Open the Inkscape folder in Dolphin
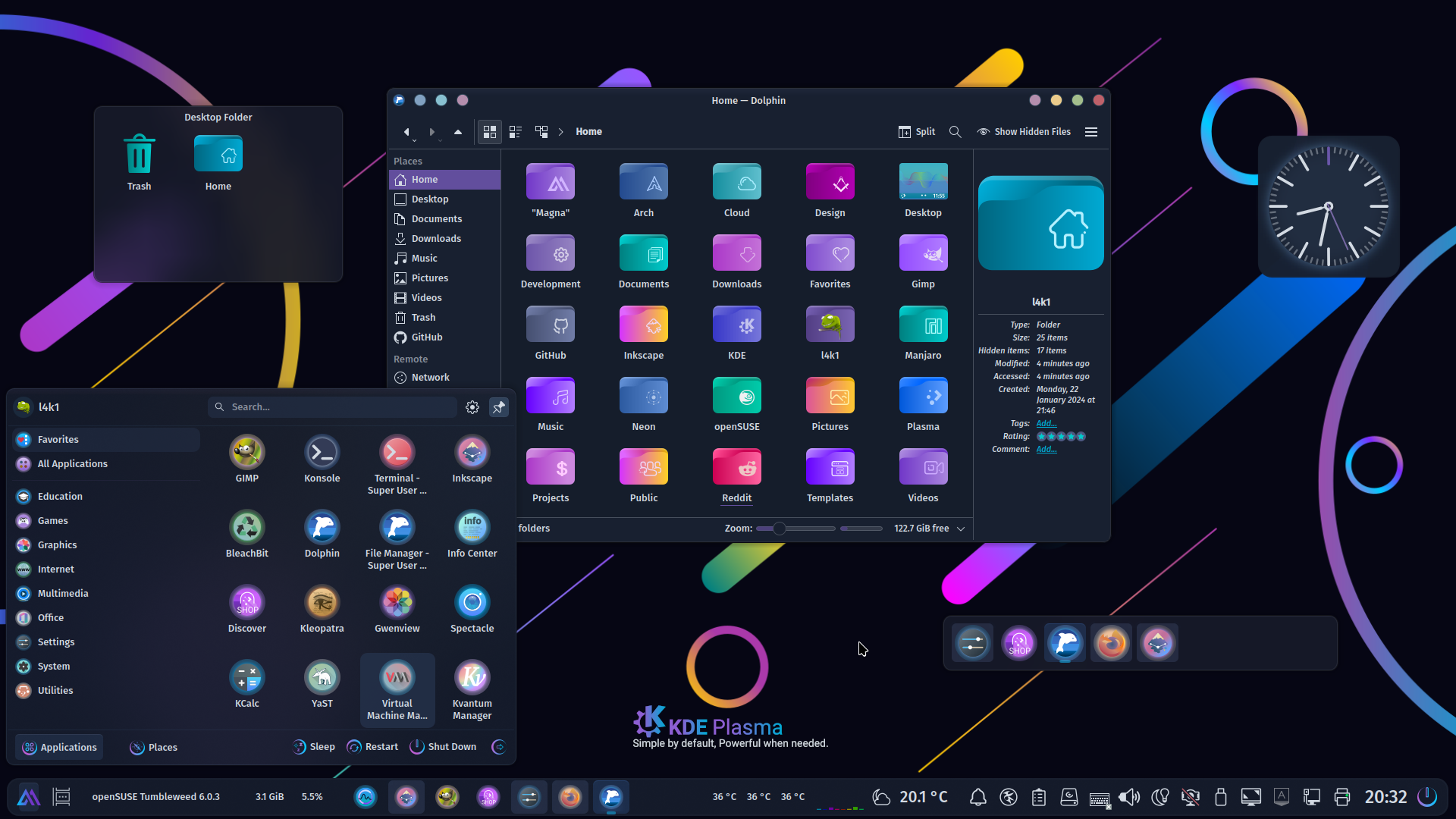 coord(643,332)
